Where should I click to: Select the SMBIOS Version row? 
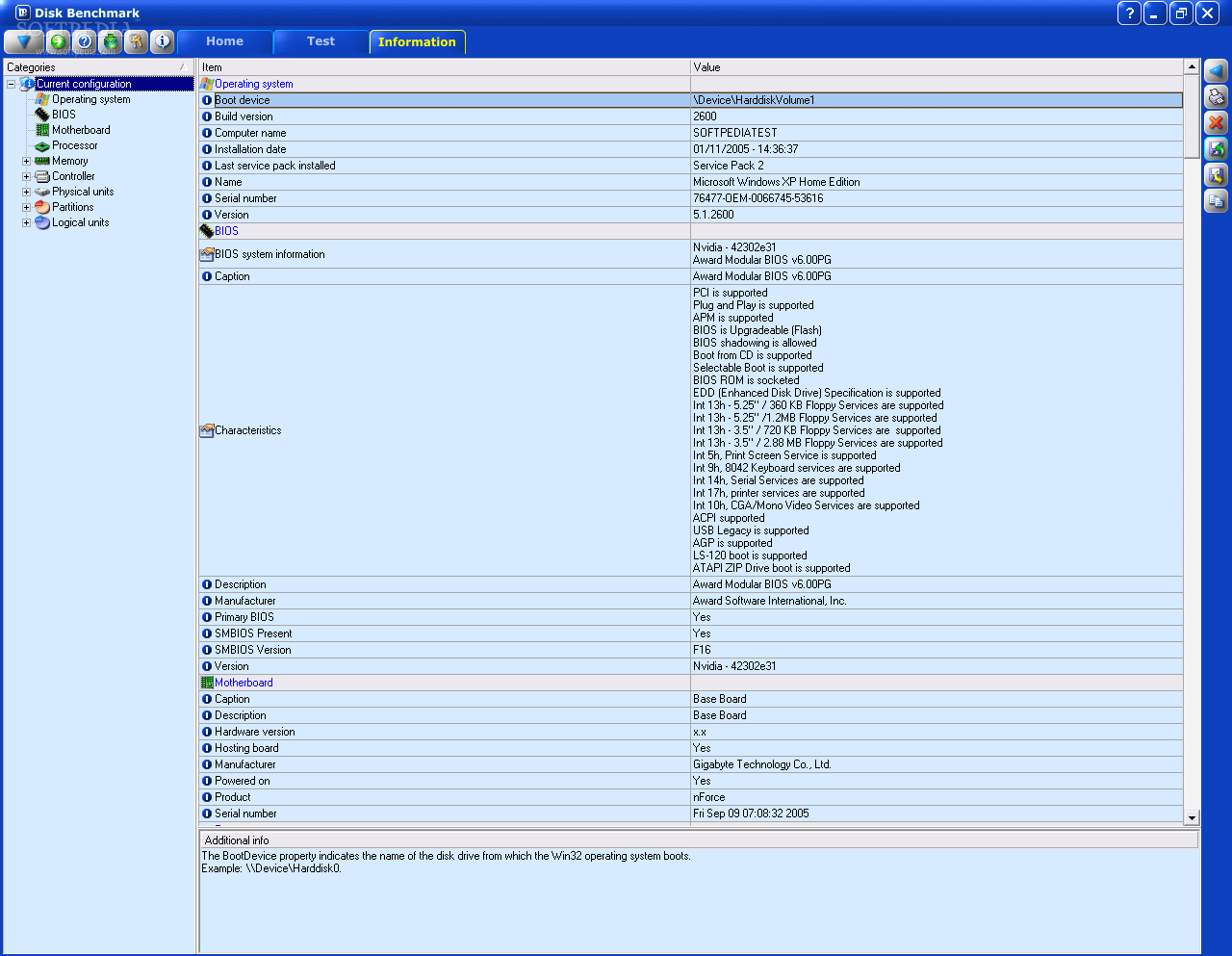(x=690, y=650)
